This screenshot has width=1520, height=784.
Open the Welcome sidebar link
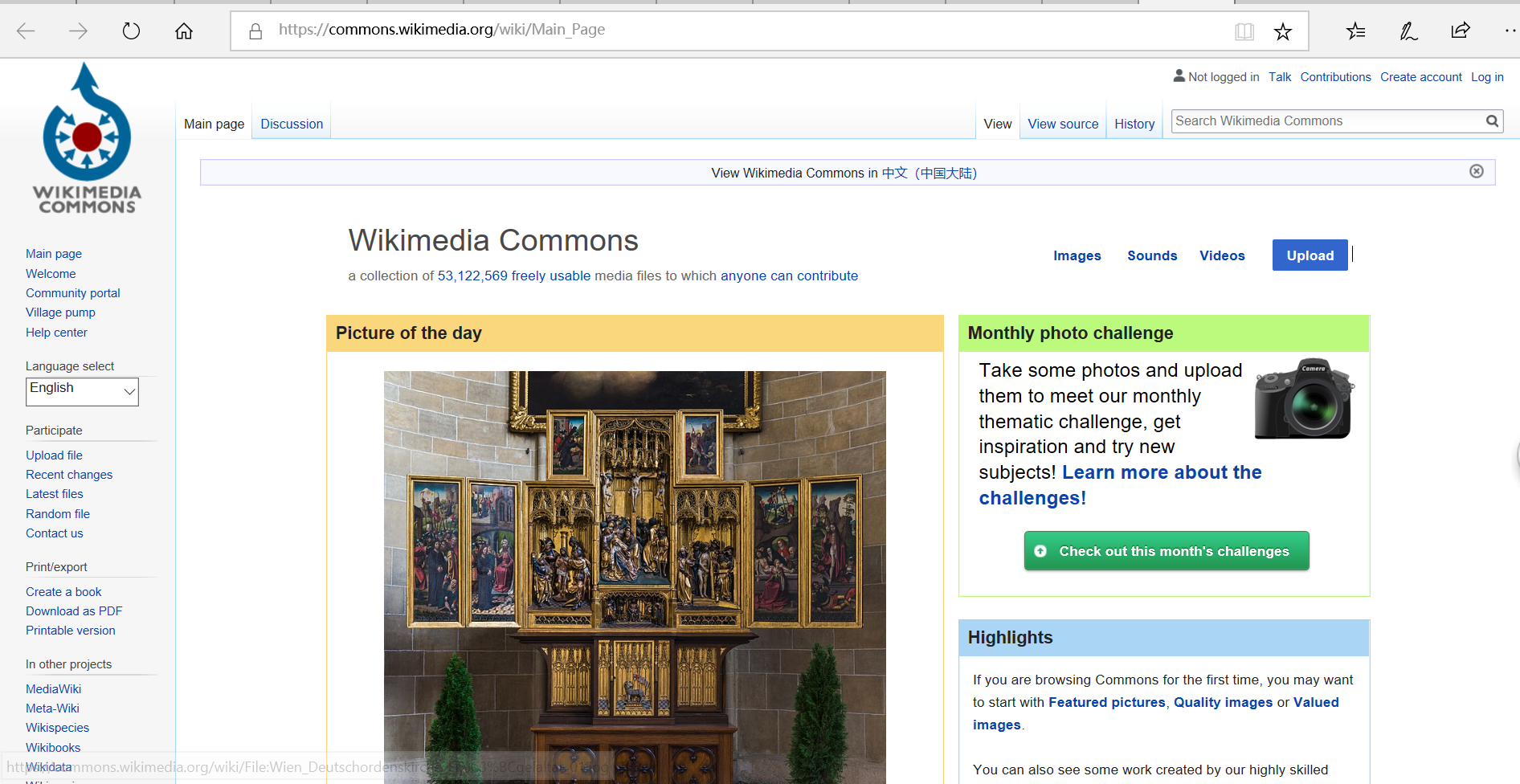coord(51,274)
